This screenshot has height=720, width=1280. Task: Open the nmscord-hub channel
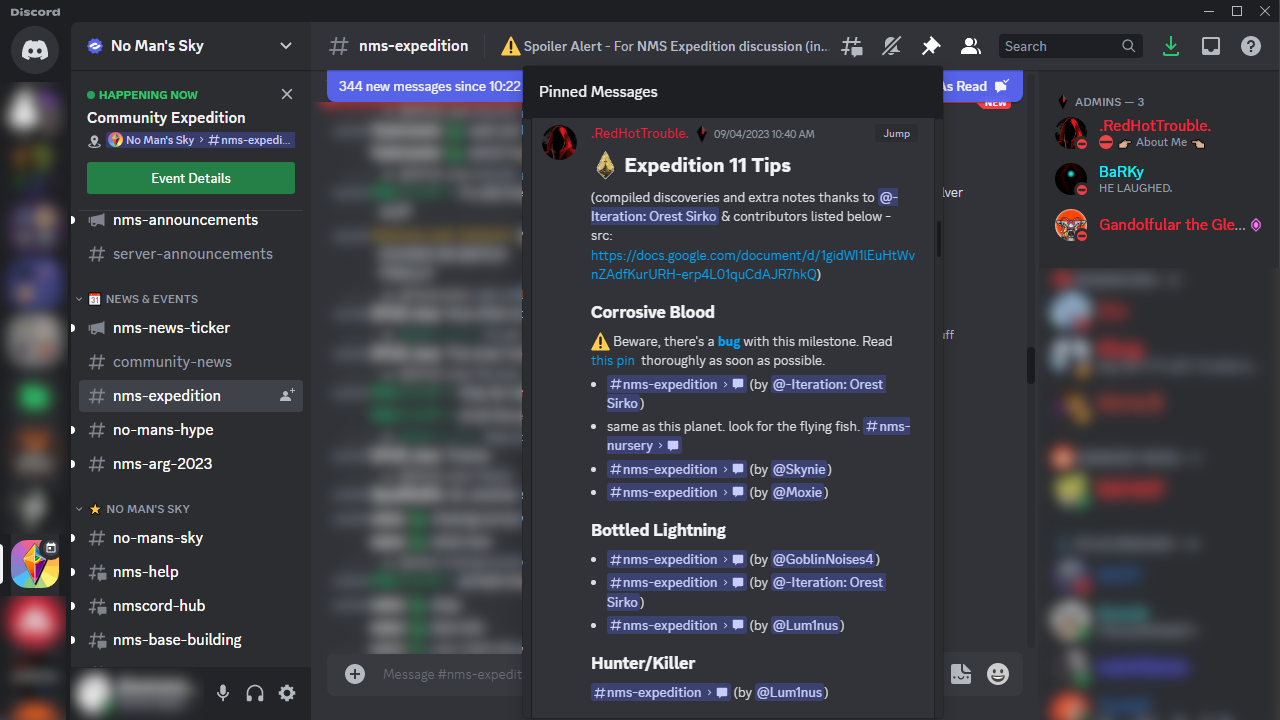tap(191, 606)
